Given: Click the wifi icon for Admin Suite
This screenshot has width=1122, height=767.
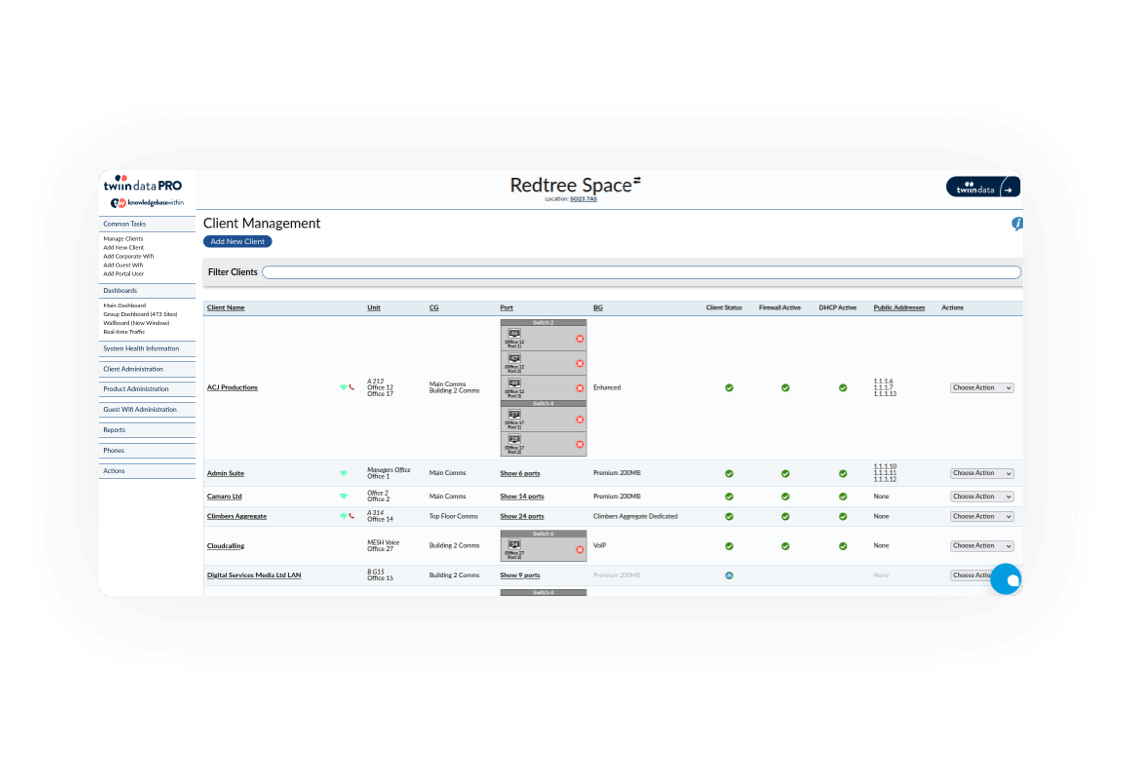Looking at the screenshot, I should point(343,473).
